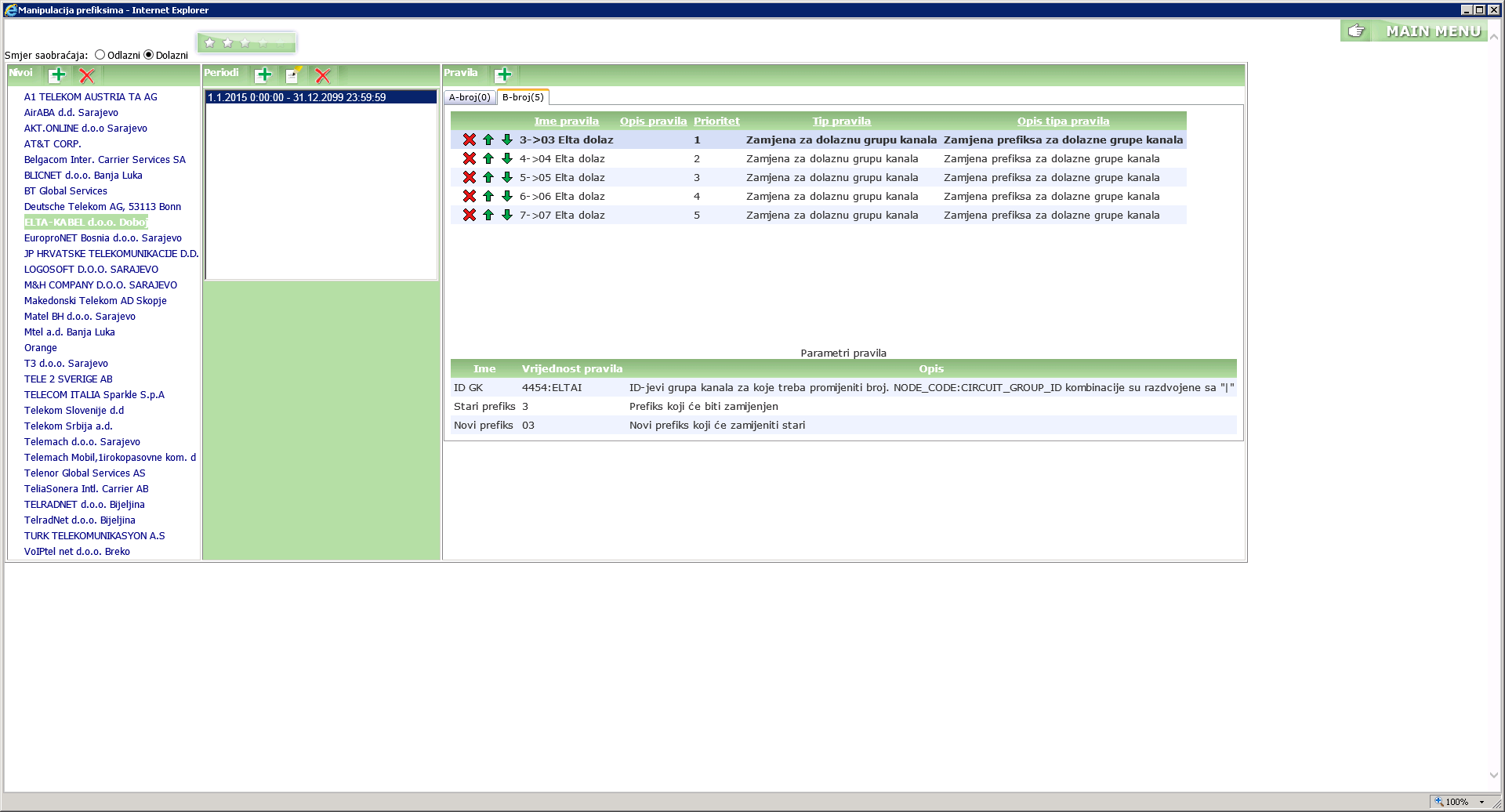The image size is (1505, 812).
Task: Move rule 4->04 Elta dolaz up
Action: 488,158
